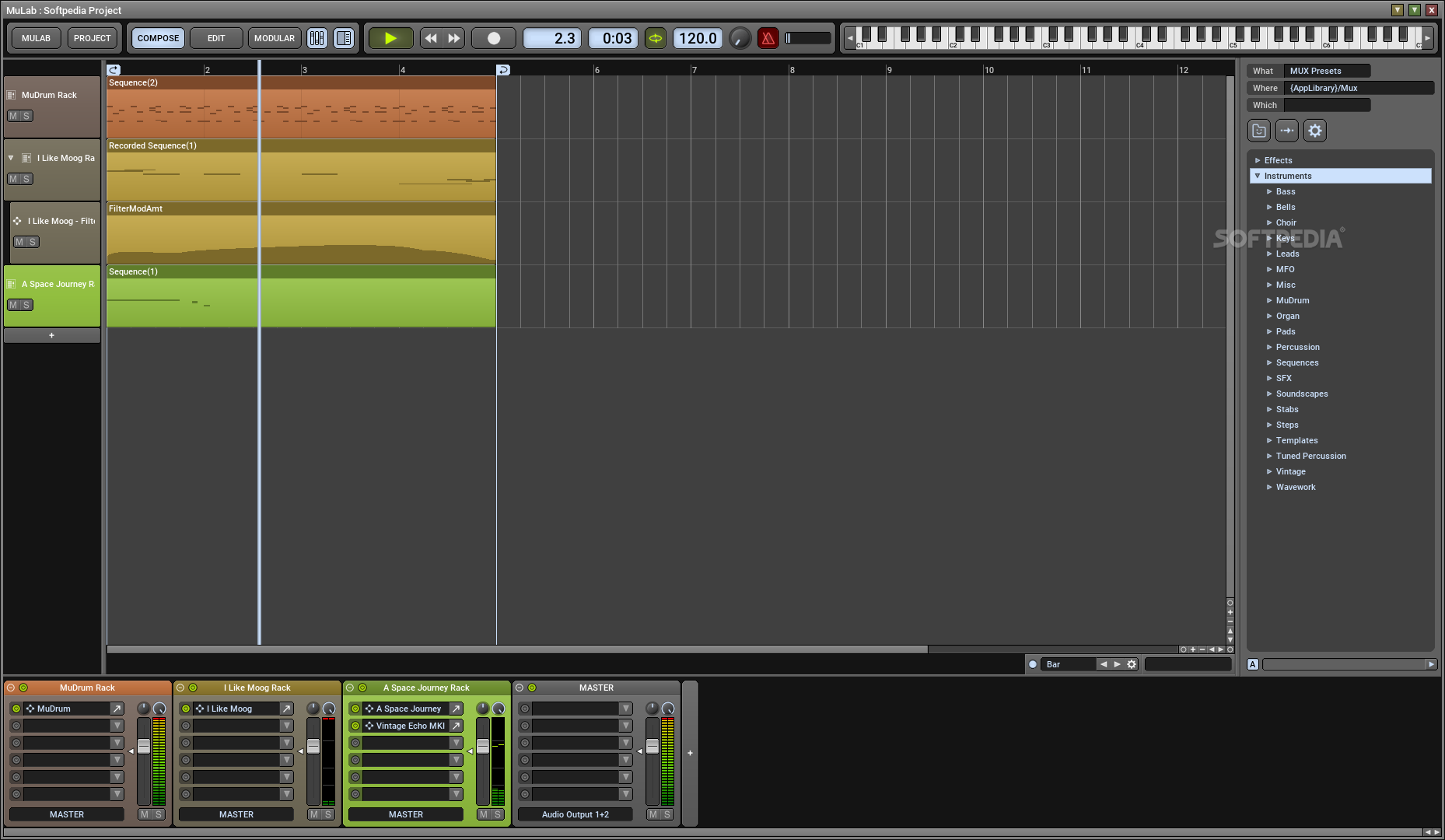Click the previous arrow beside Bar
Screen dimensions: 1445x840
coord(1103,664)
